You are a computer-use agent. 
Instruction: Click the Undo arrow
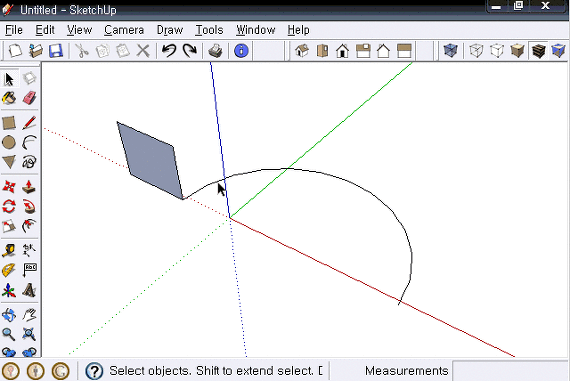(169, 51)
